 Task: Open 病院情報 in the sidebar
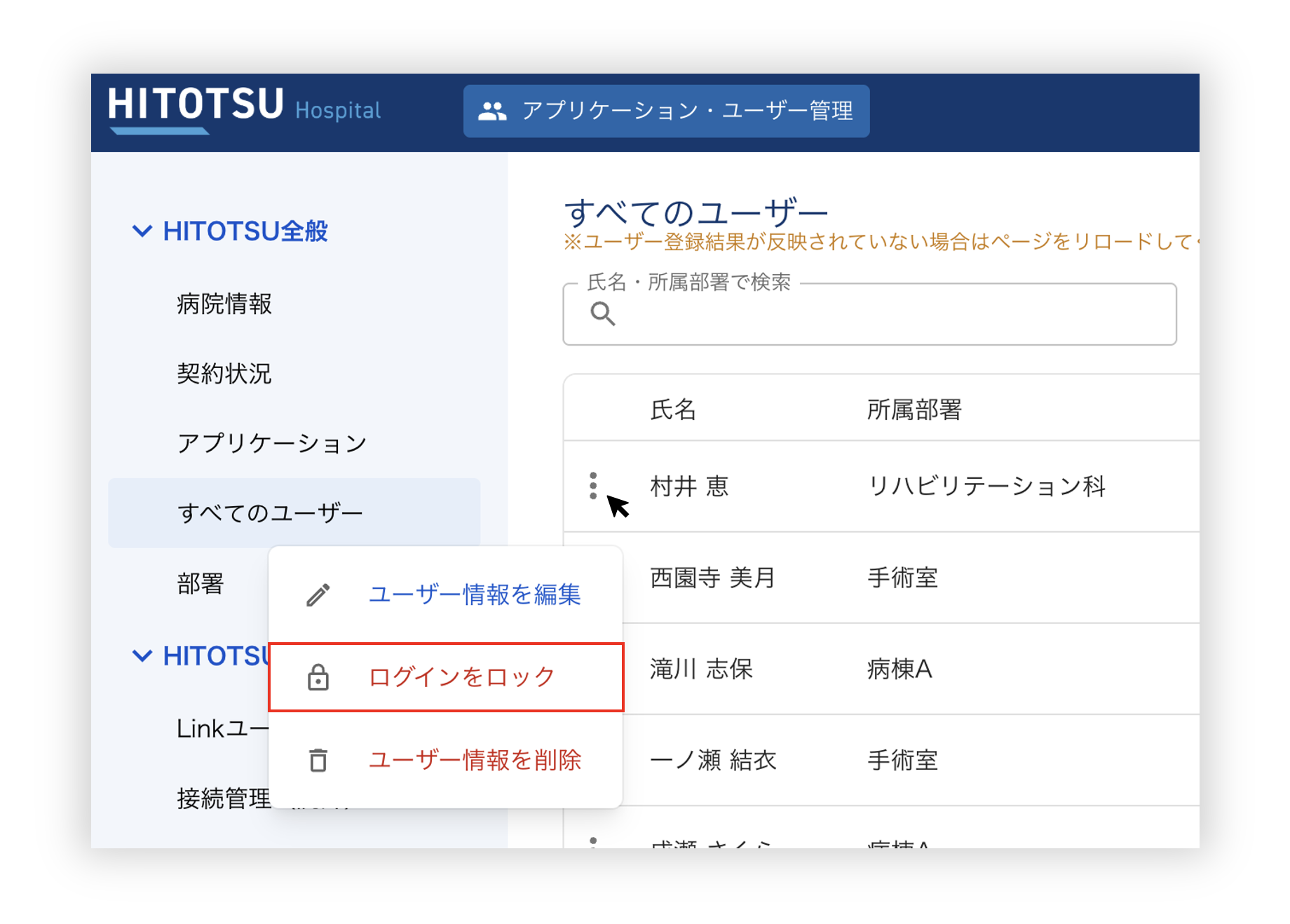[x=224, y=304]
